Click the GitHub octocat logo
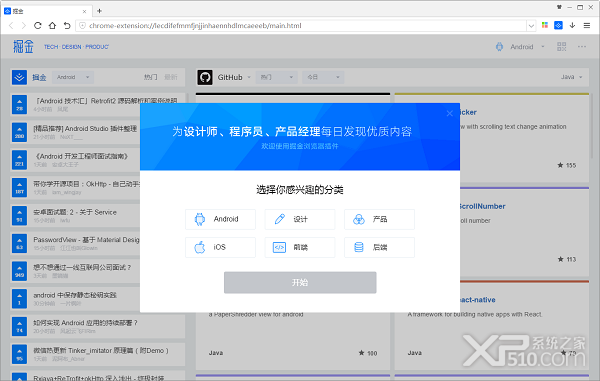 (205, 77)
